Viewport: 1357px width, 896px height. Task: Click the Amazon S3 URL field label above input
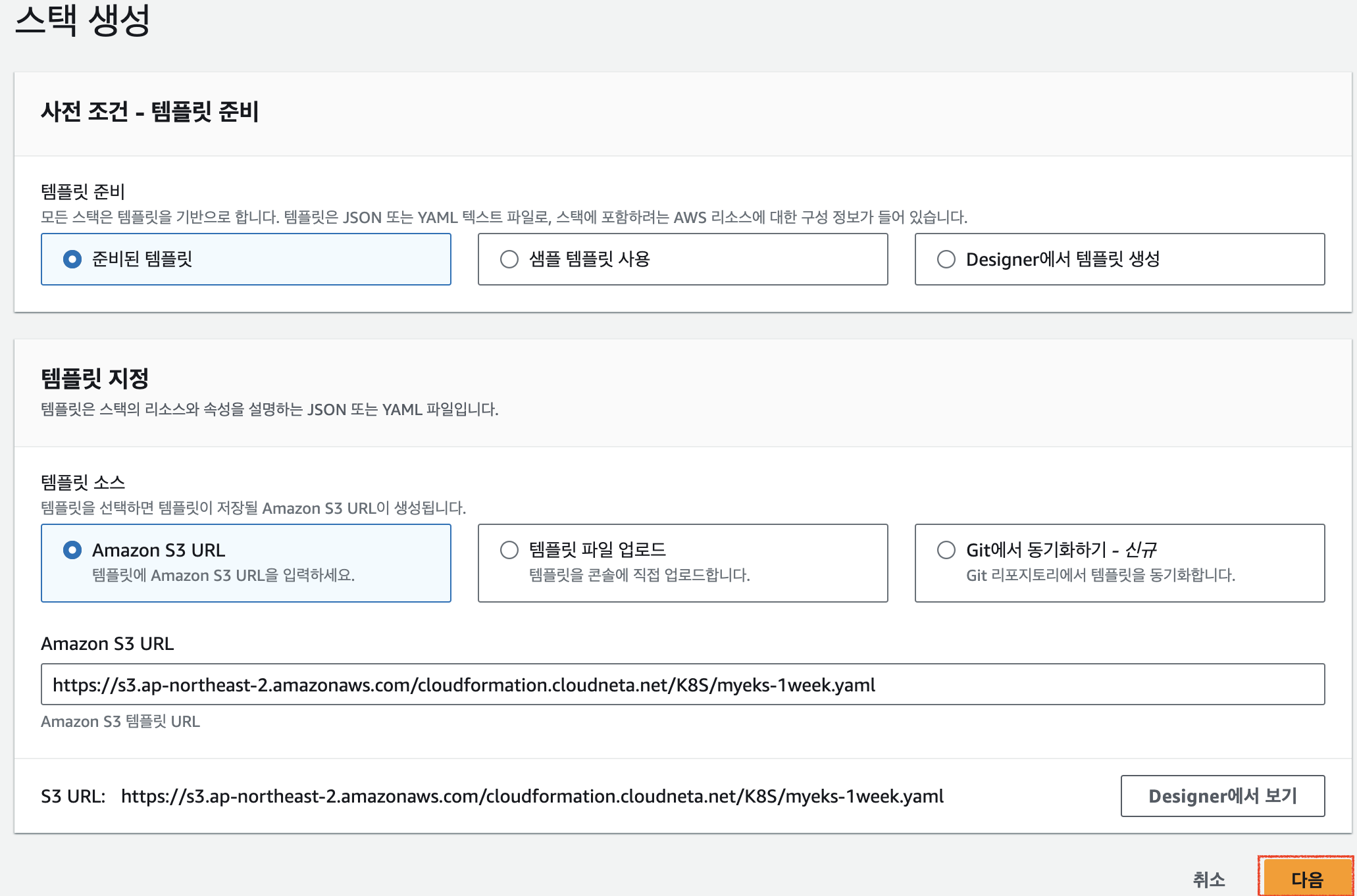coord(107,643)
